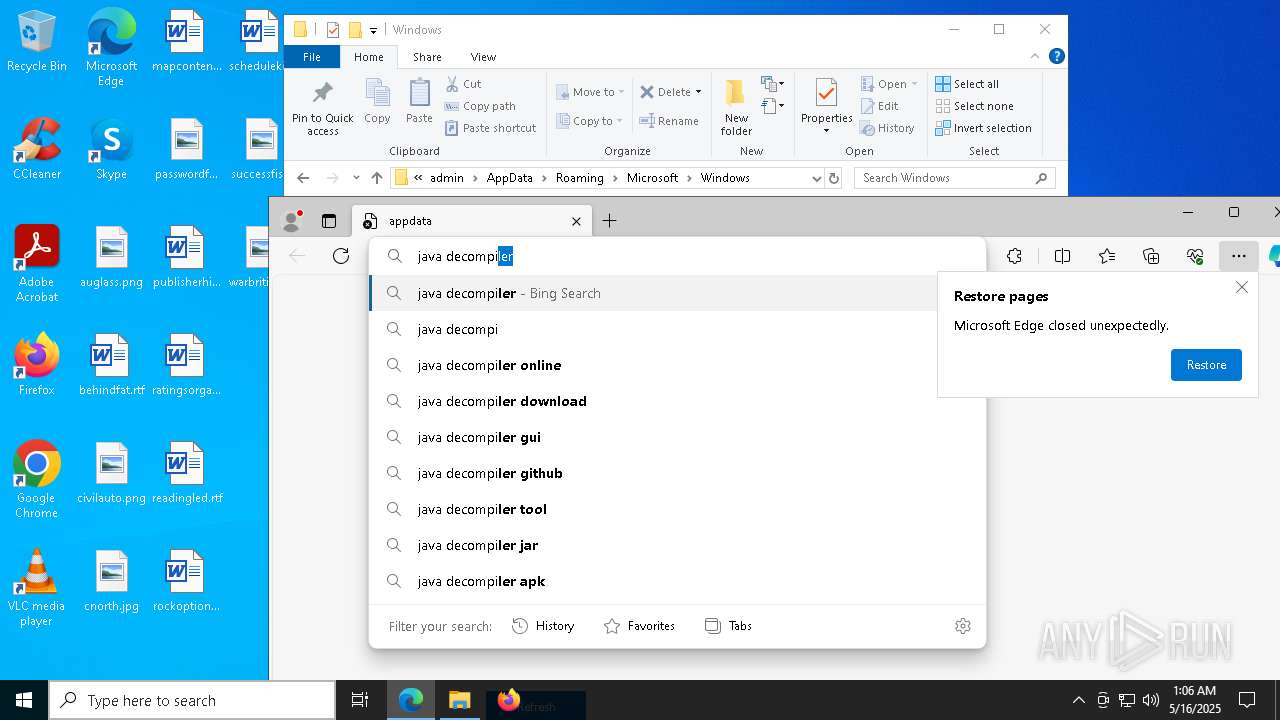The image size is (1280, 720).
Task: Click History in the Open group
Action: tap(887, 128)
